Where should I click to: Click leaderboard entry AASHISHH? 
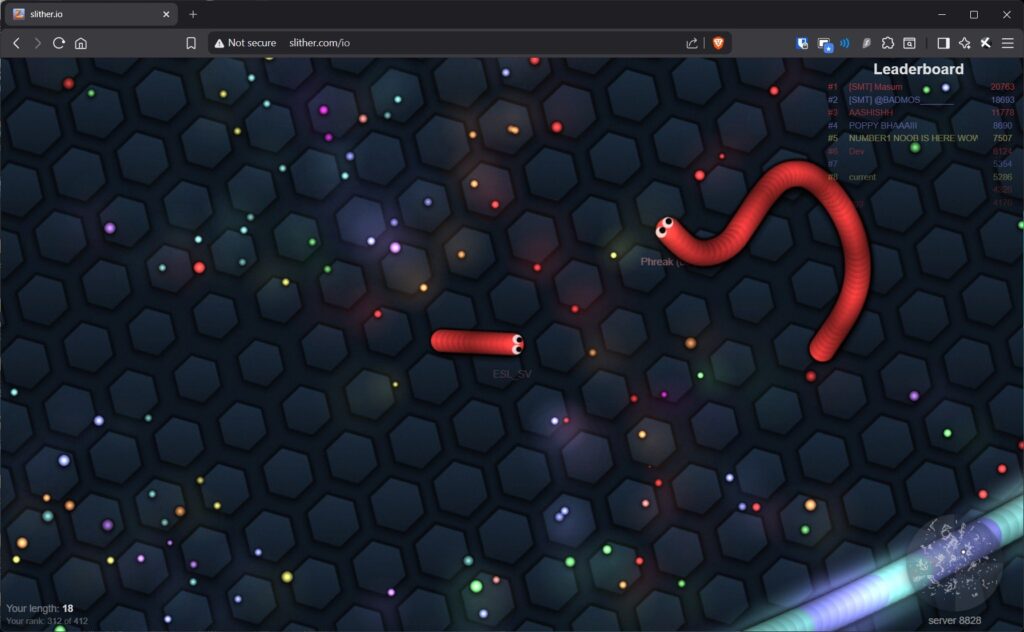pos(871,112)
